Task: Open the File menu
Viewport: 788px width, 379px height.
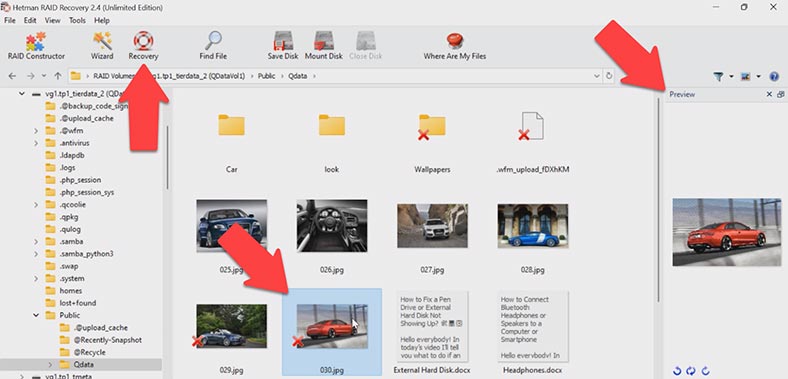Action: tap(10, 21)
